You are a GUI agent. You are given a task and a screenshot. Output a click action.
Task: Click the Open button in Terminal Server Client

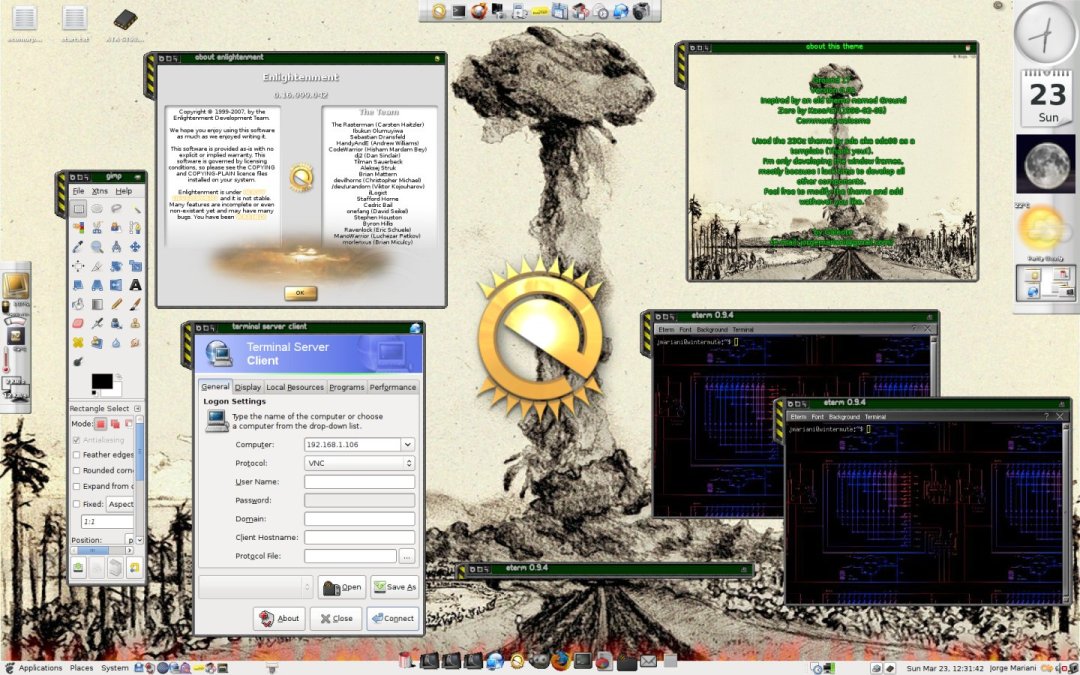342,587
